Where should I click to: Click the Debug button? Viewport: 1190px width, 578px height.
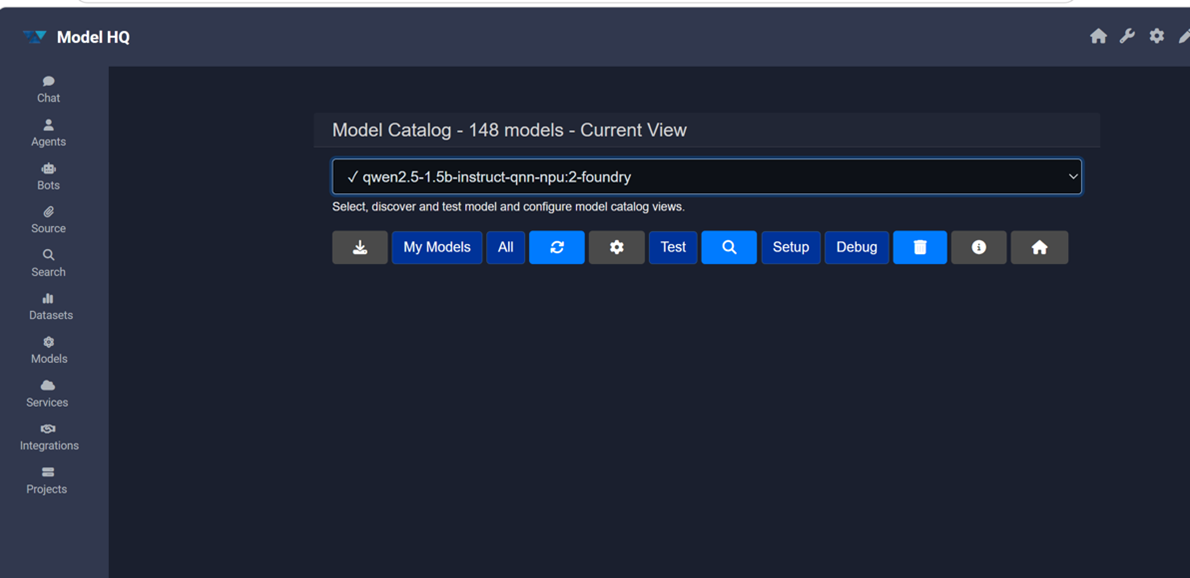(856, 248)
